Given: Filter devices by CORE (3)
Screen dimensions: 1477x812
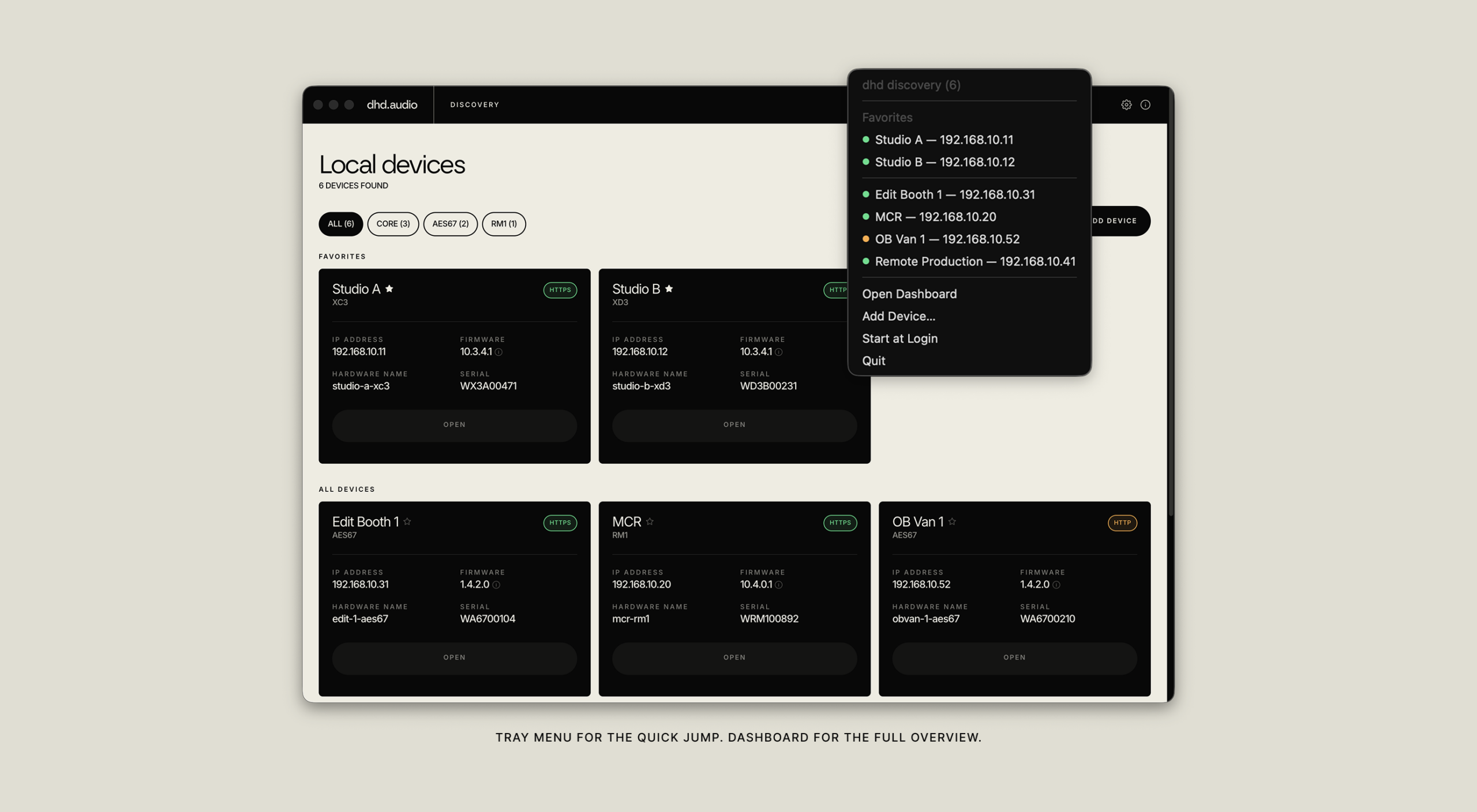Looking at the screenshot, I should coord(393,224).
